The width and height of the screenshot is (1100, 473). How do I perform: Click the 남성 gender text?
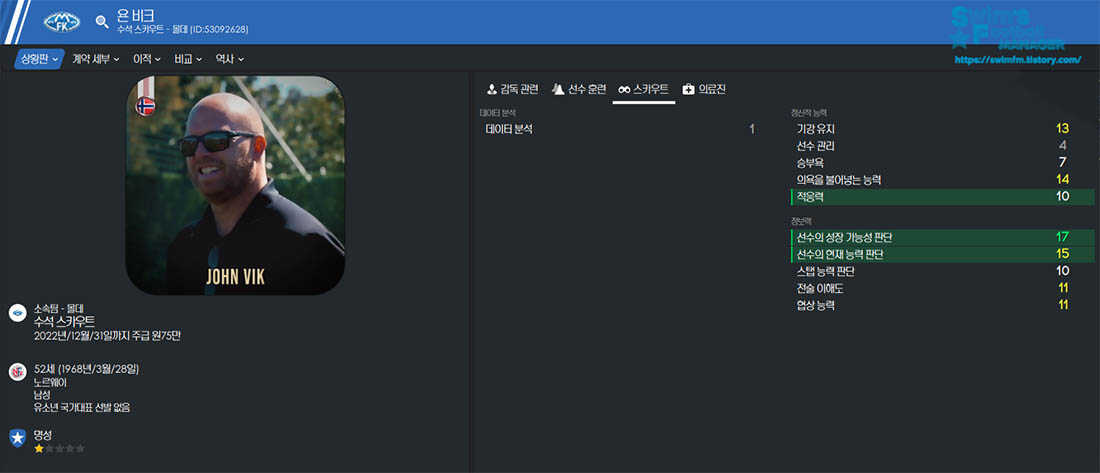(x=42, y=394)
